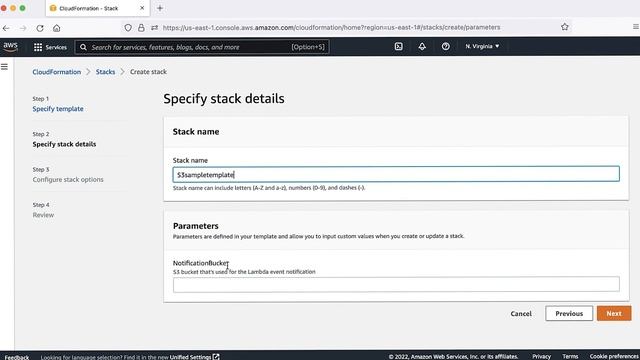Click the Parameters section heading
Screen dimensions: 640x360
pos(196,226)
